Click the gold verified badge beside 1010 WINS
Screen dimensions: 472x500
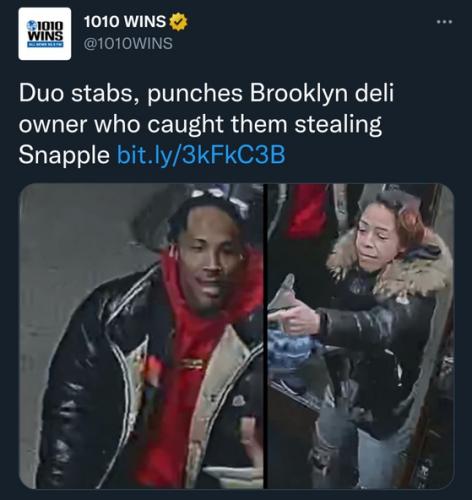point(178,22)
